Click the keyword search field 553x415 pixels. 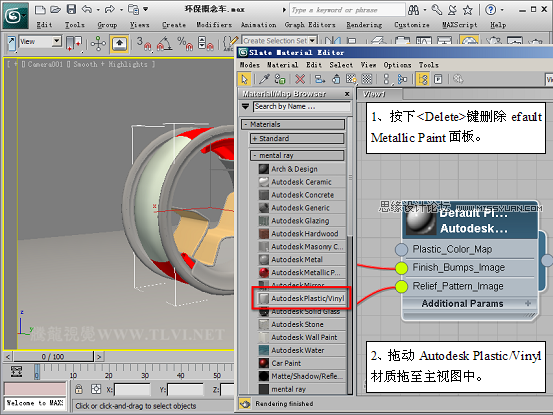pos(347,10)
